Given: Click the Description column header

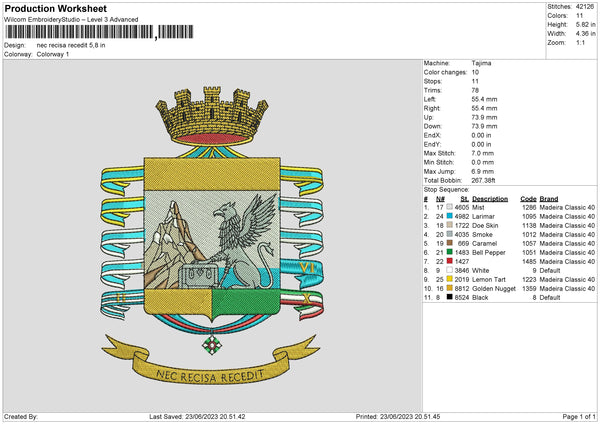Looking at the screenshot, I should click(x=490, y=199).
